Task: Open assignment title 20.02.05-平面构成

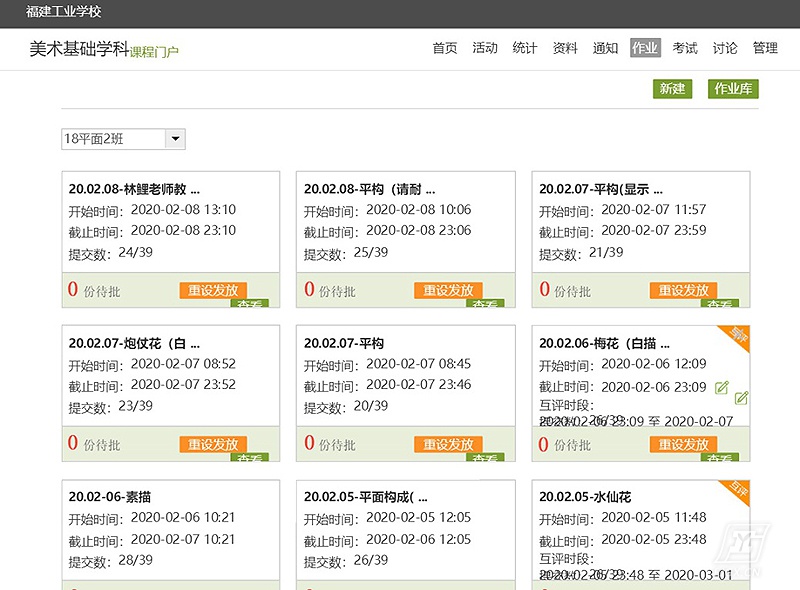Action: point(366,497)
